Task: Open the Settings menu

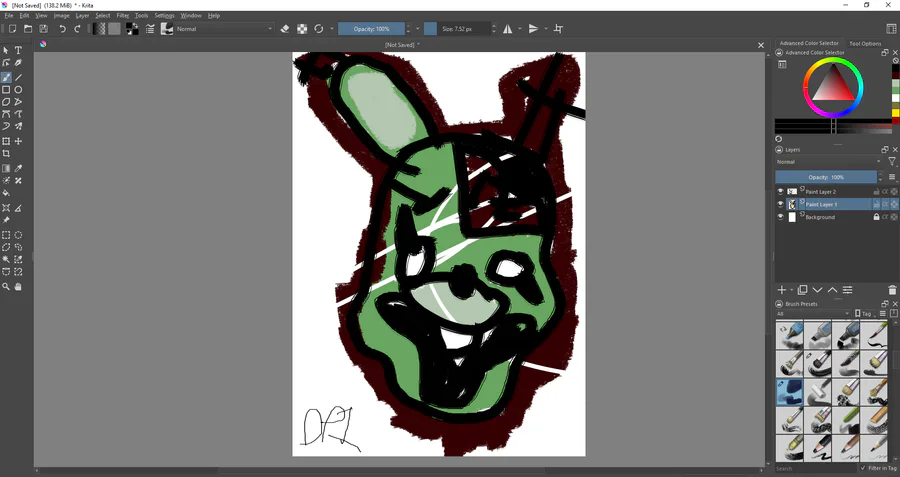Action: 164,15
